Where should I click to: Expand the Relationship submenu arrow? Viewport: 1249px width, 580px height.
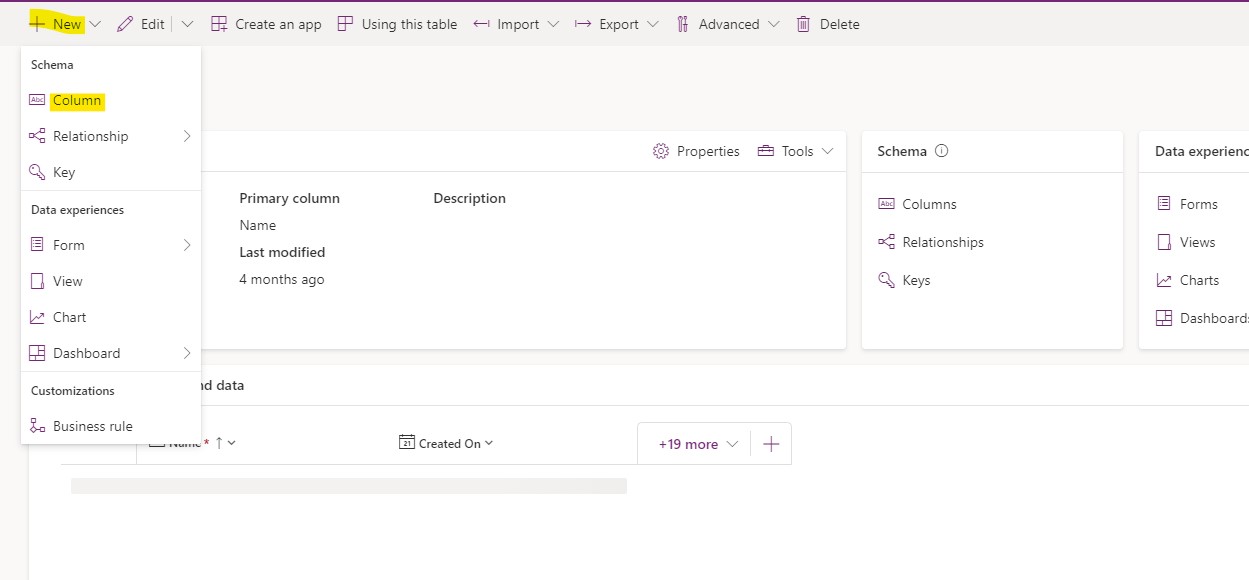coord(187,136)
